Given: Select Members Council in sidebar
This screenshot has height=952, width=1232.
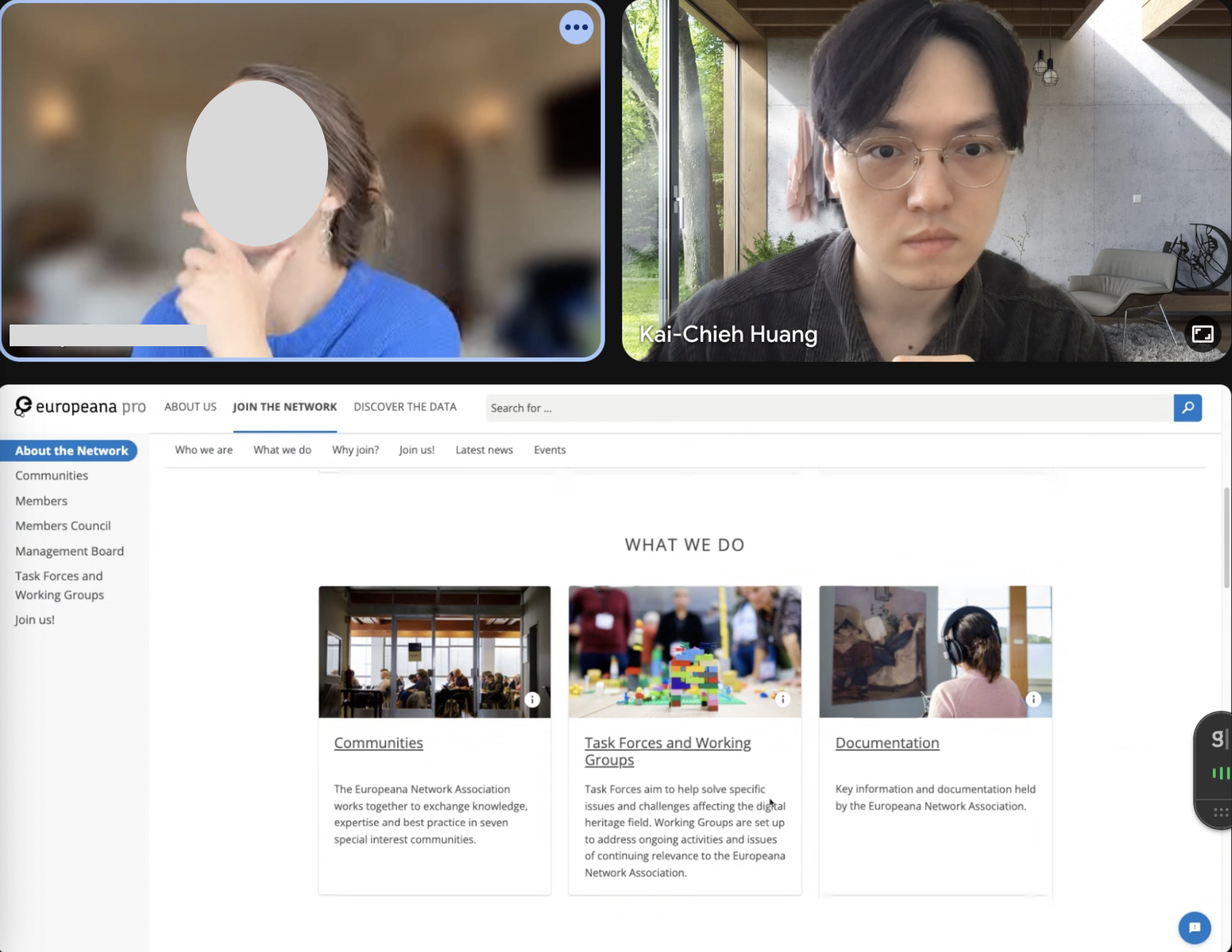Looking at the screenshot, I should [x=63, y=526].
